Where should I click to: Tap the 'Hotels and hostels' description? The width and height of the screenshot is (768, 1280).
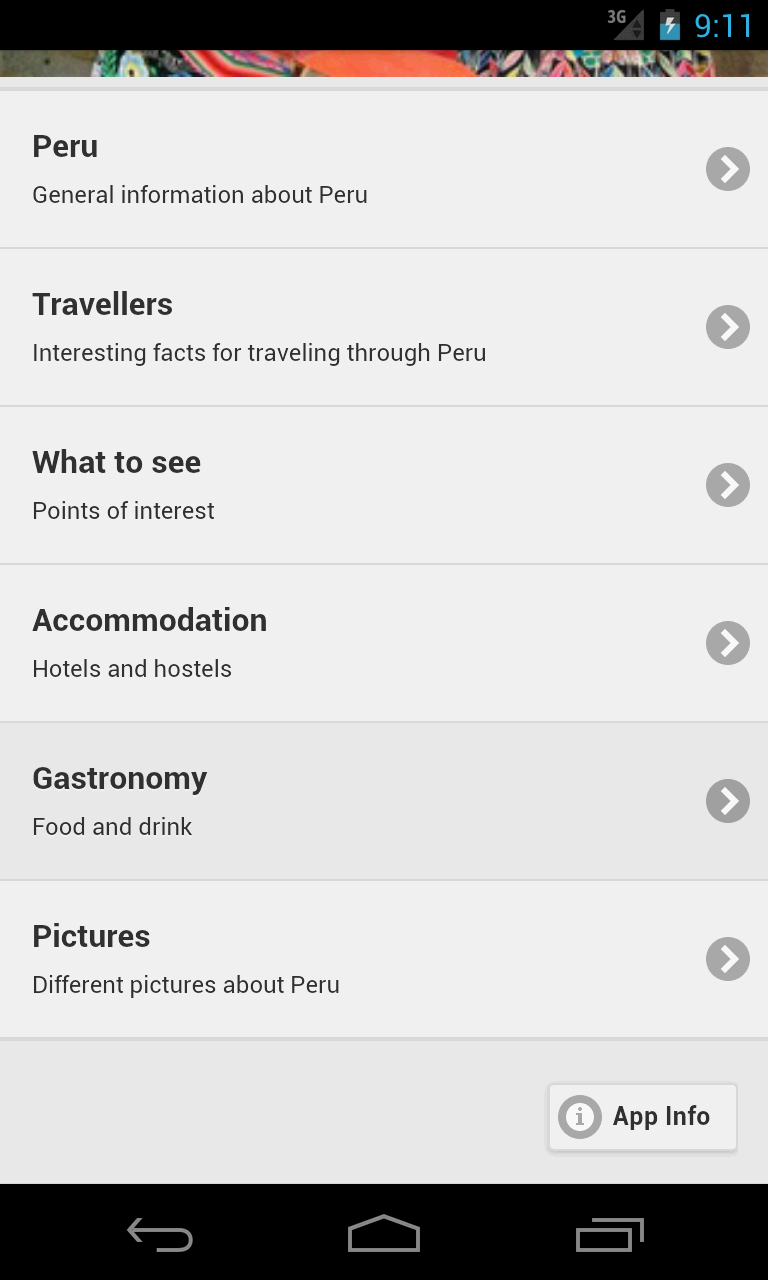coord(132,669)
